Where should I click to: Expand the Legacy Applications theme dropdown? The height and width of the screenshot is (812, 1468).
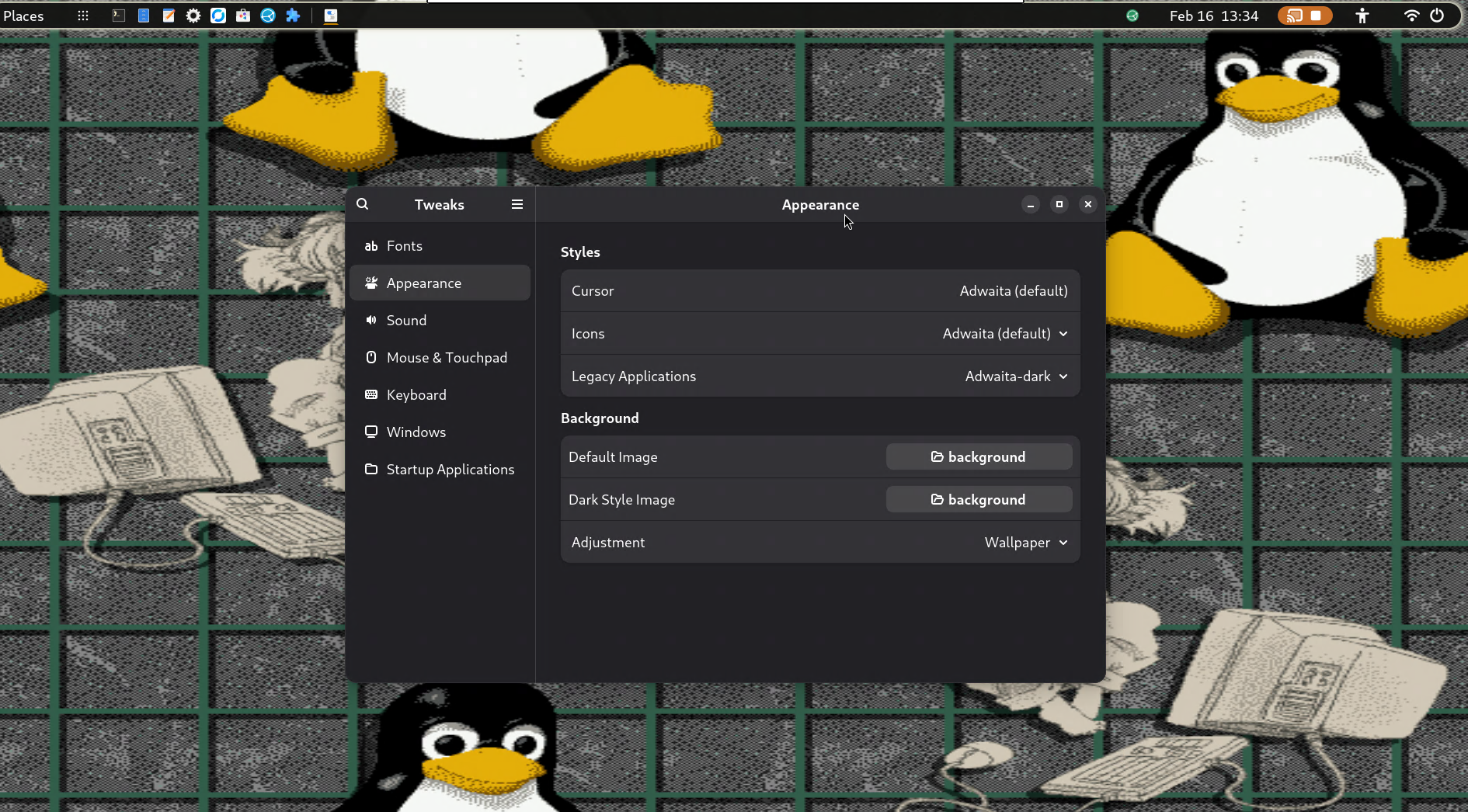1017,377
